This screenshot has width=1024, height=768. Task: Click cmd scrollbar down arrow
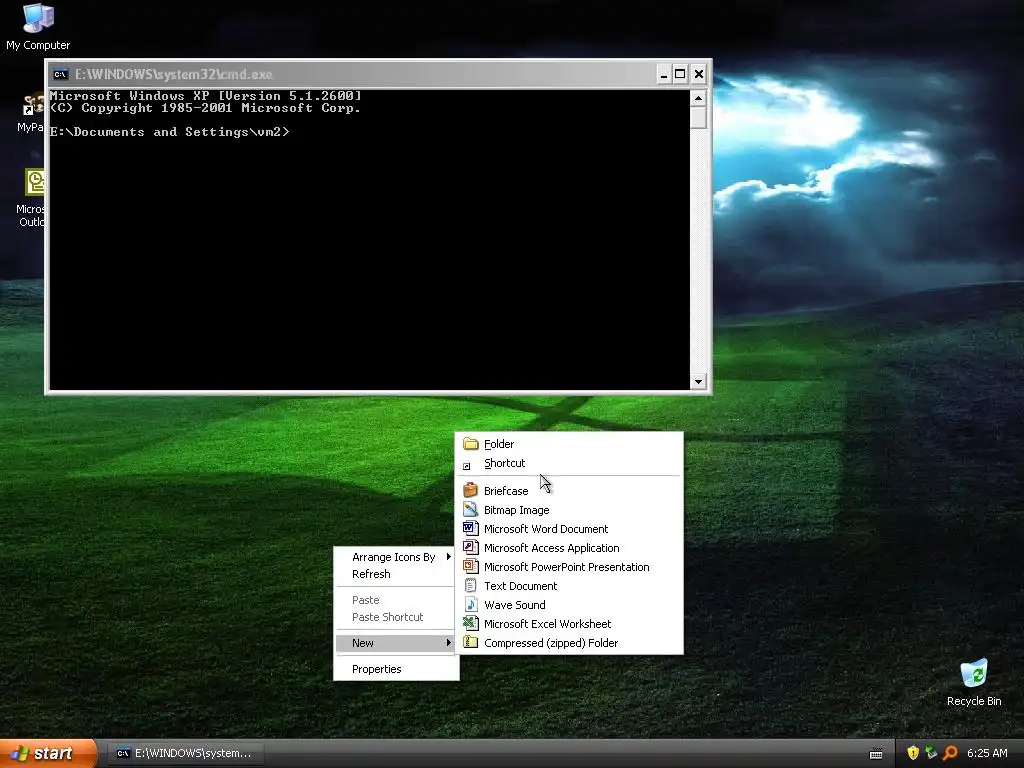click(x=698, y=381)
